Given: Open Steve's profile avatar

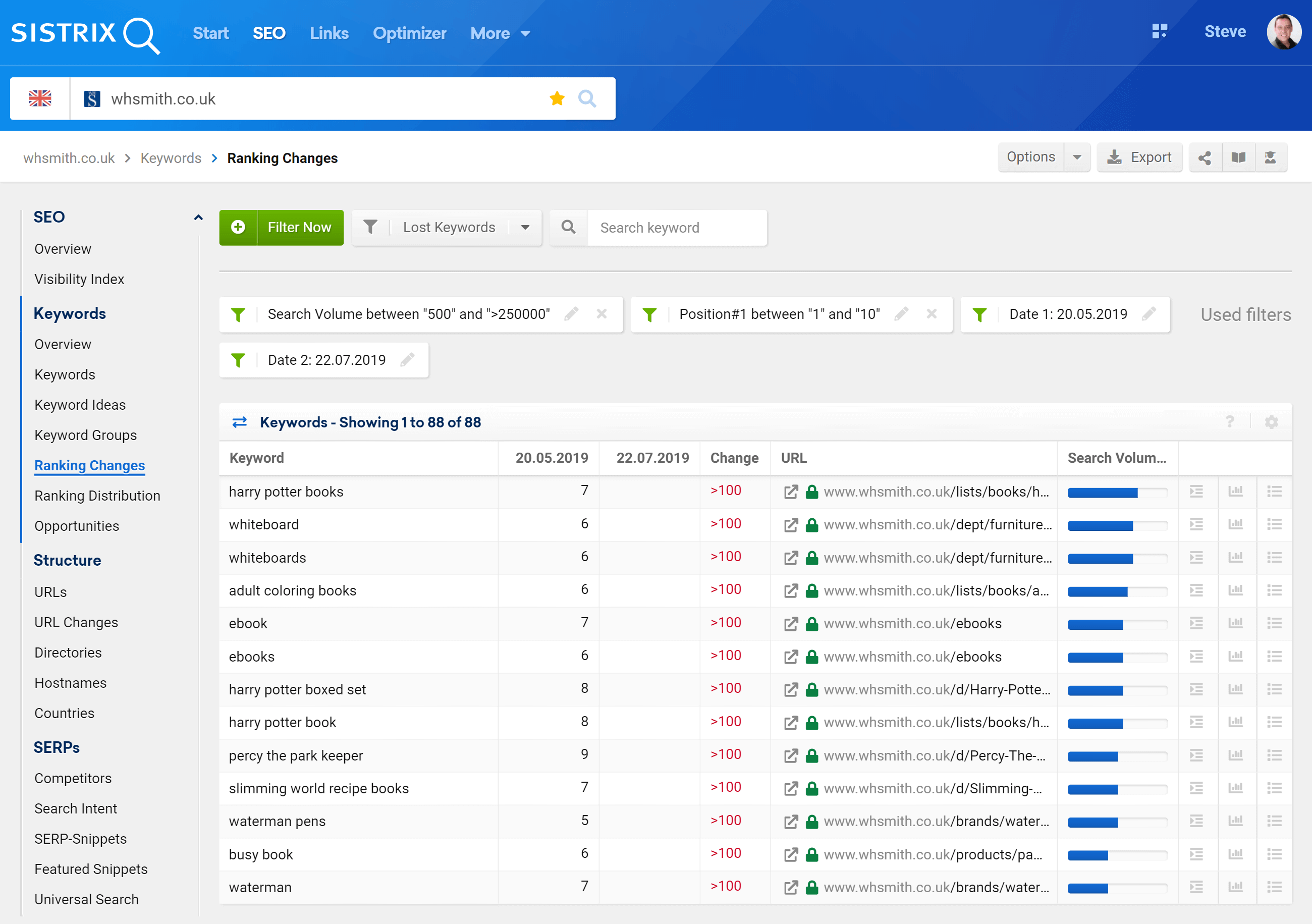Looking at the screenshot, I should click(1283, 31).
